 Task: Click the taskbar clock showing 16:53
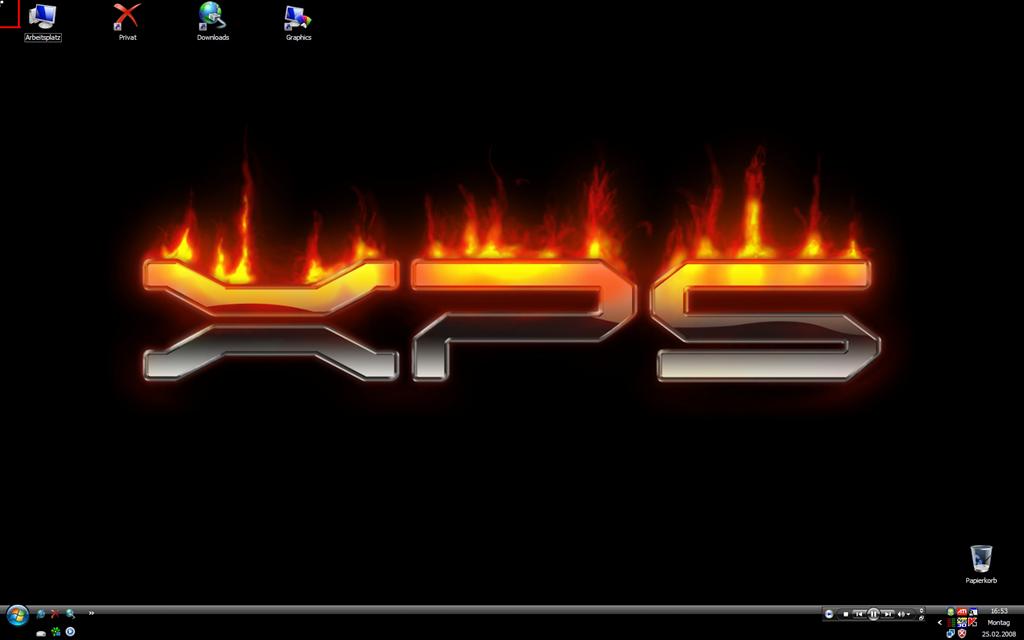pos(999,611)
